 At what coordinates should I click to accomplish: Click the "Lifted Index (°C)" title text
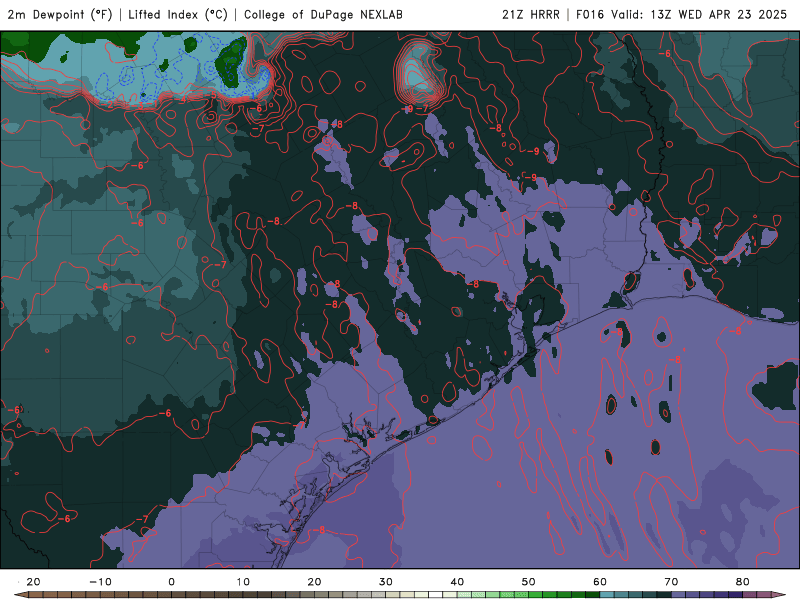coord(178,14)
